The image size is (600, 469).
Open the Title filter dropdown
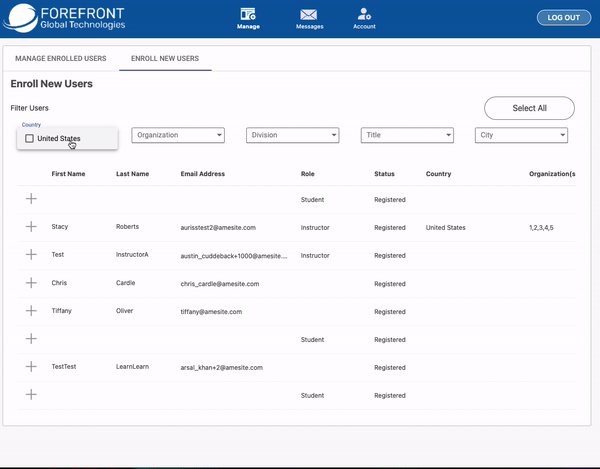pyautogui.click(x=407, y=135)
